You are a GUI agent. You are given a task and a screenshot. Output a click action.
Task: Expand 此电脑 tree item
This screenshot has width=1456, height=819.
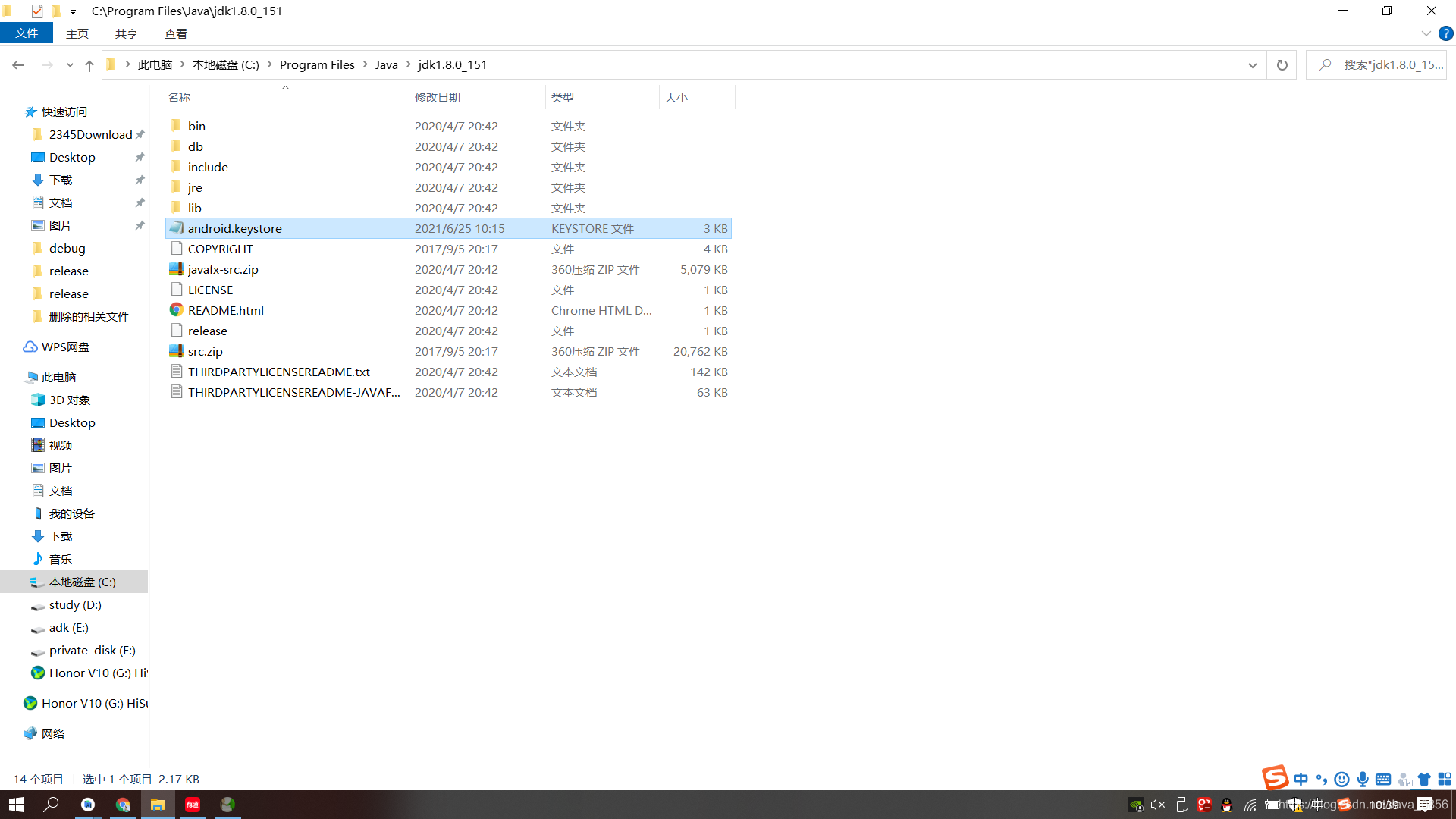[16, 377]
